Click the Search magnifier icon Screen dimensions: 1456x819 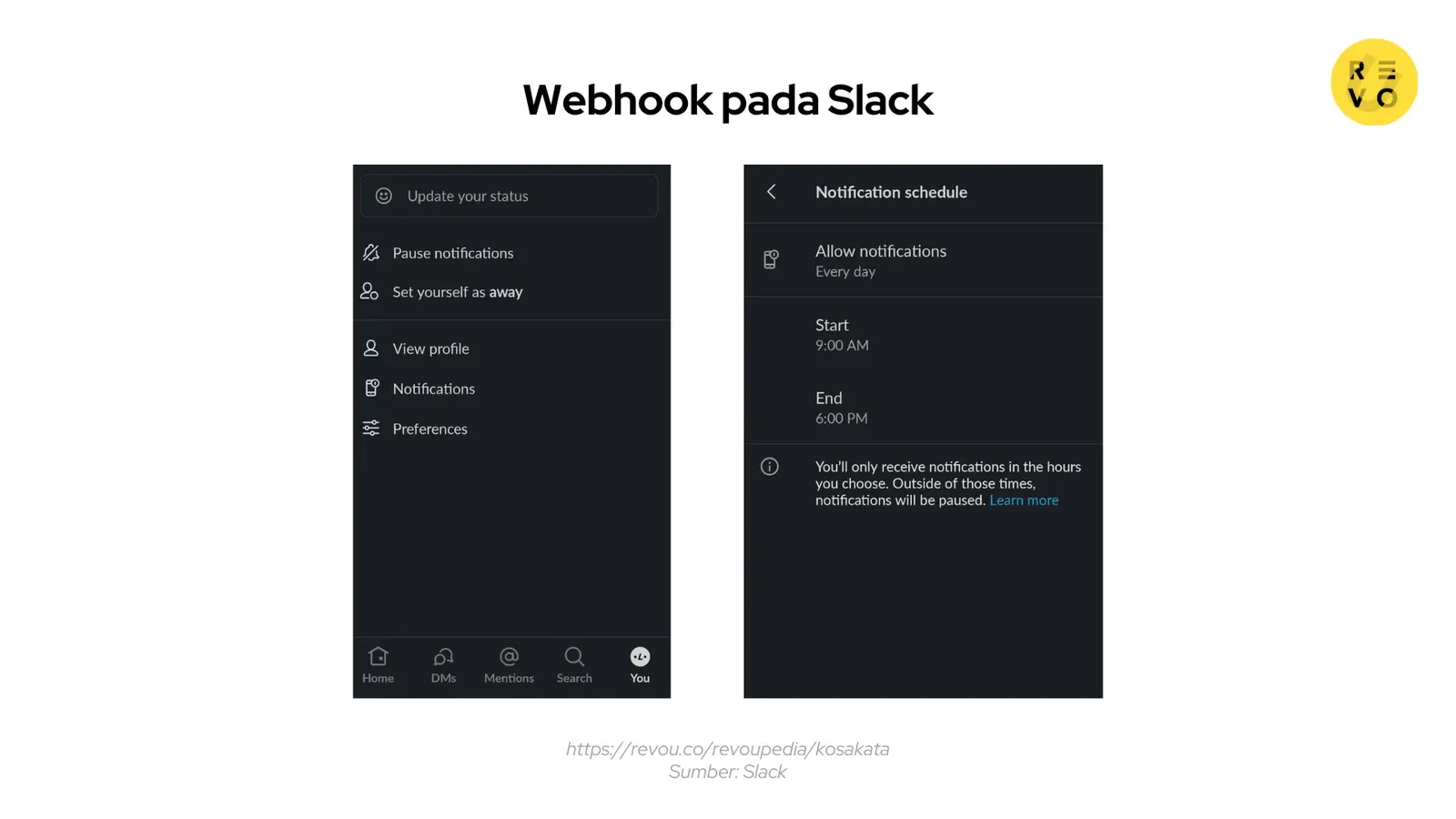pos(574,656)
